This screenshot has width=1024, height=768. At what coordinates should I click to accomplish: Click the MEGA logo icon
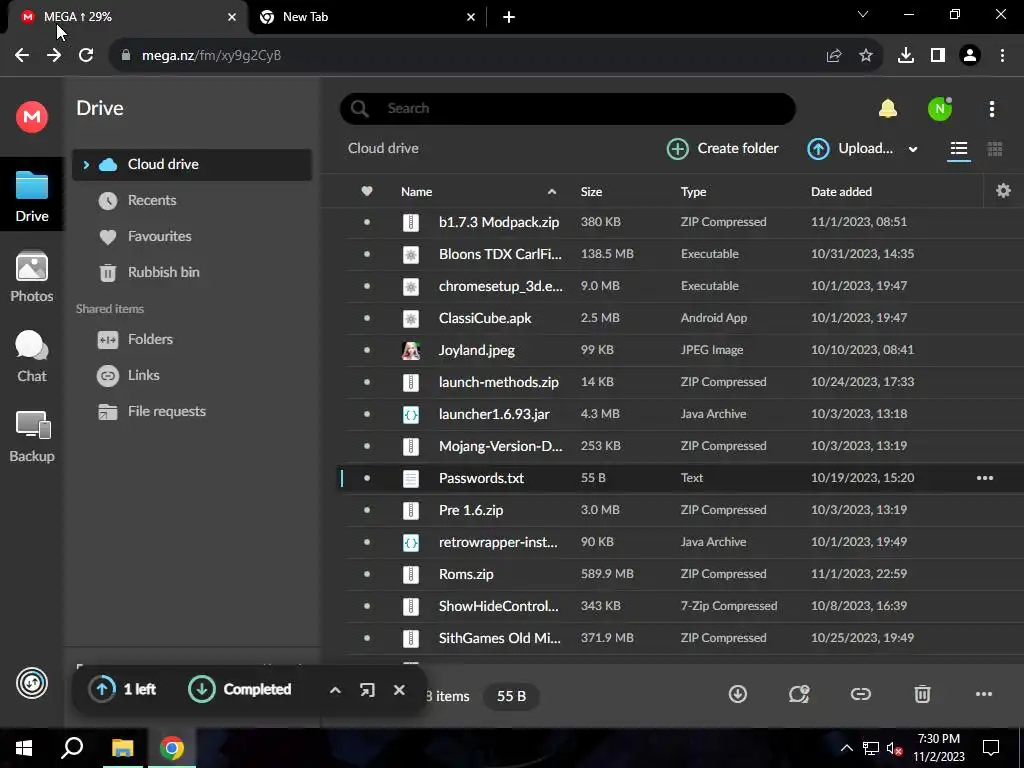(x=31, y=117)
